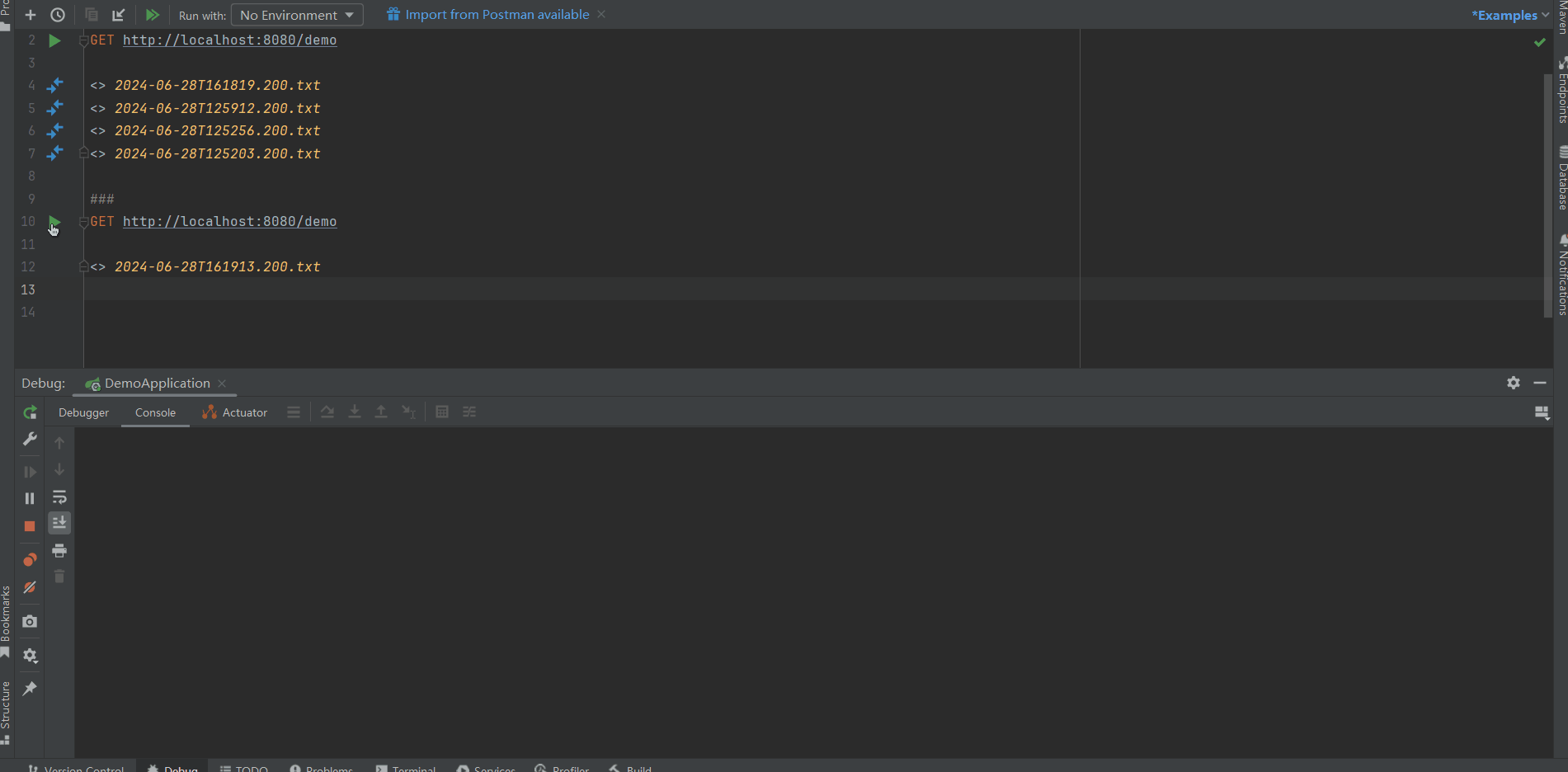Pause the program execution
Screen dimensions: 1568x772
point(30,498)
